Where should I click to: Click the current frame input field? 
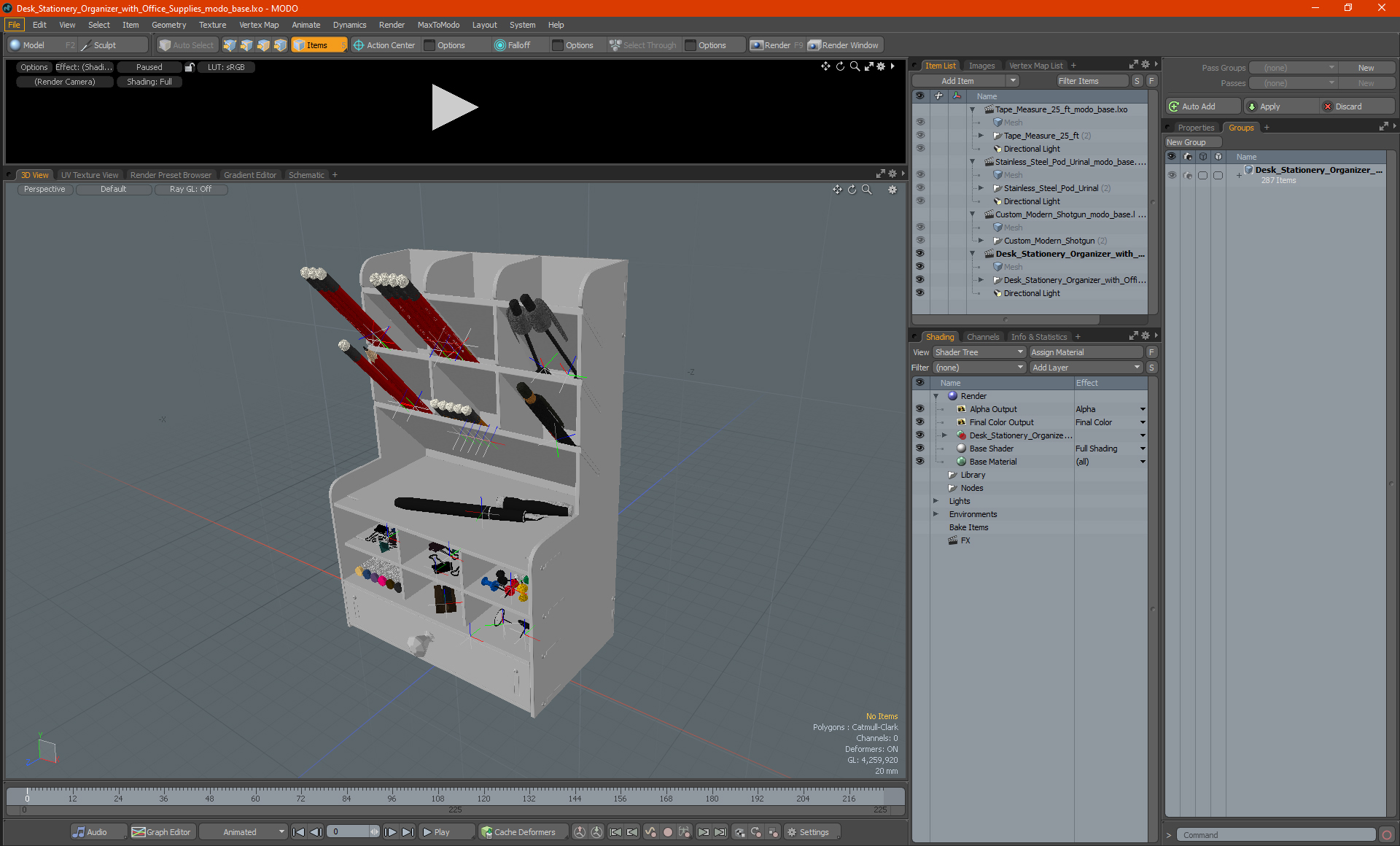[x=349, y=832]
